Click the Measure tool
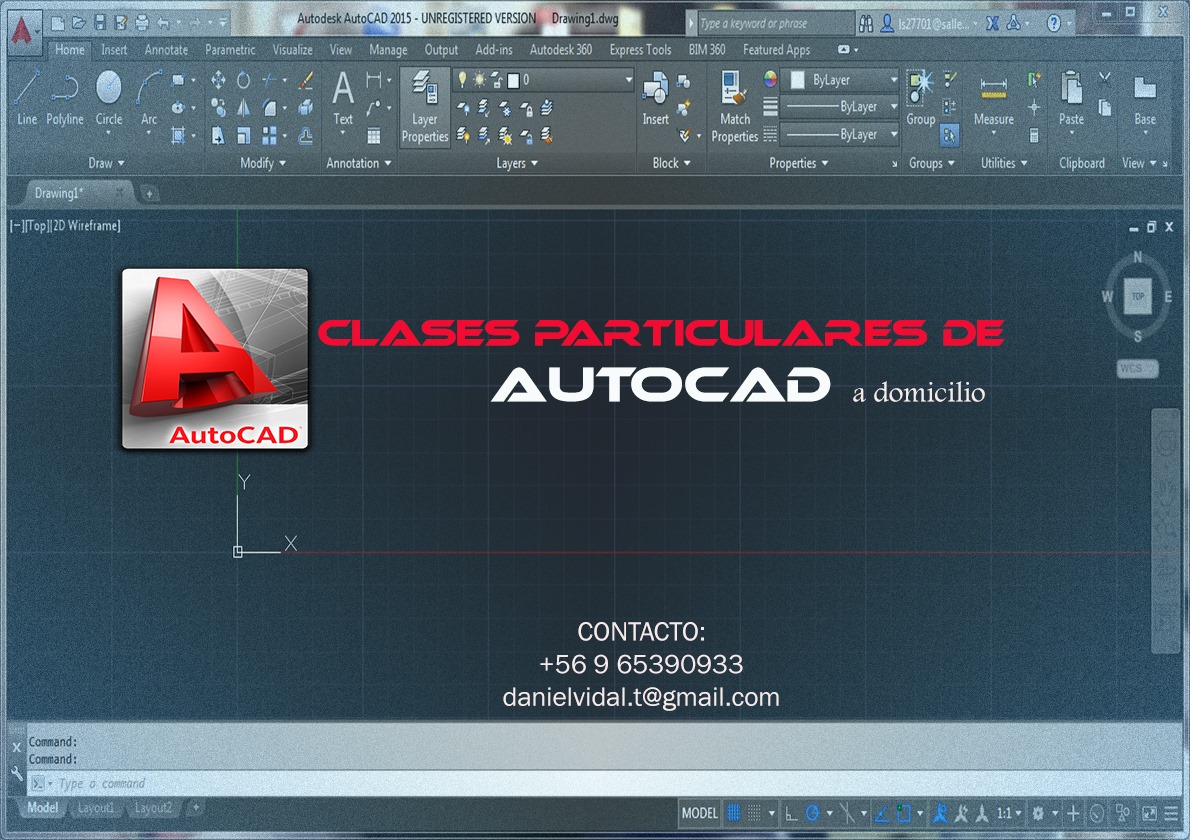This screenshot has height=840, width=1190. point(993,100)
